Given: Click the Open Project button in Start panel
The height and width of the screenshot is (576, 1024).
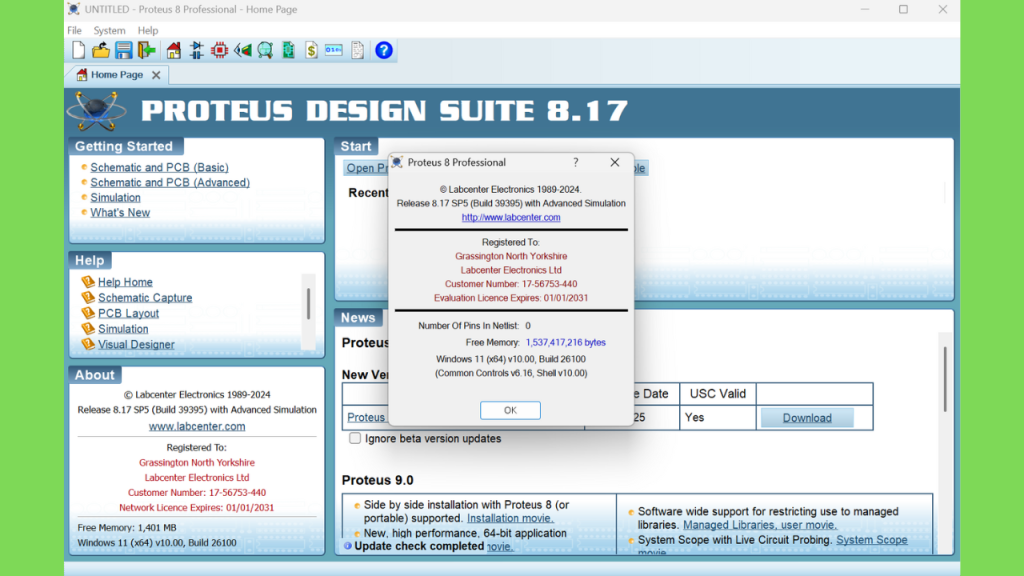Looking at the screenshot, I should (366, 168).
